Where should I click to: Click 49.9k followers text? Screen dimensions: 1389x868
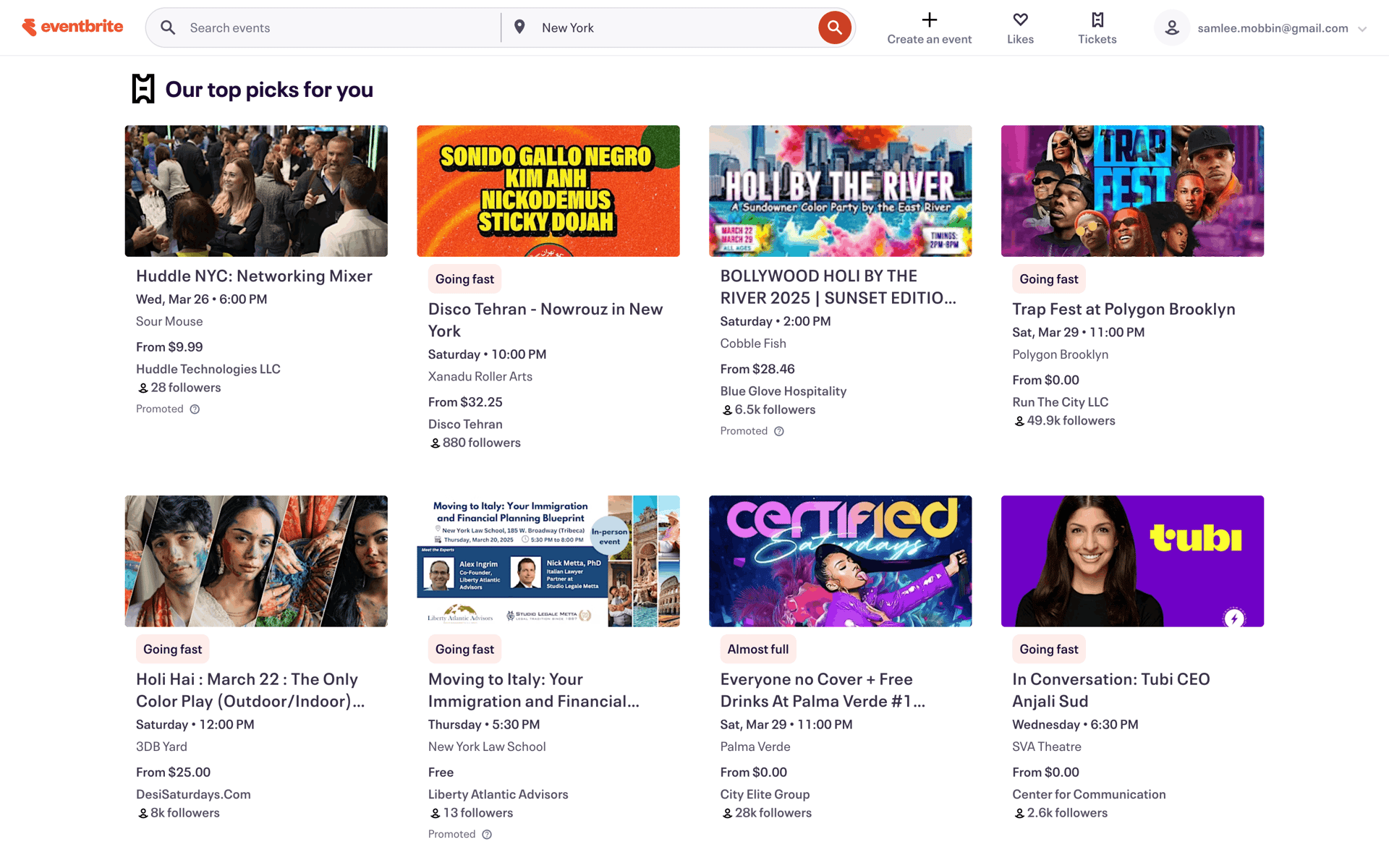(x=1071, y=421)
